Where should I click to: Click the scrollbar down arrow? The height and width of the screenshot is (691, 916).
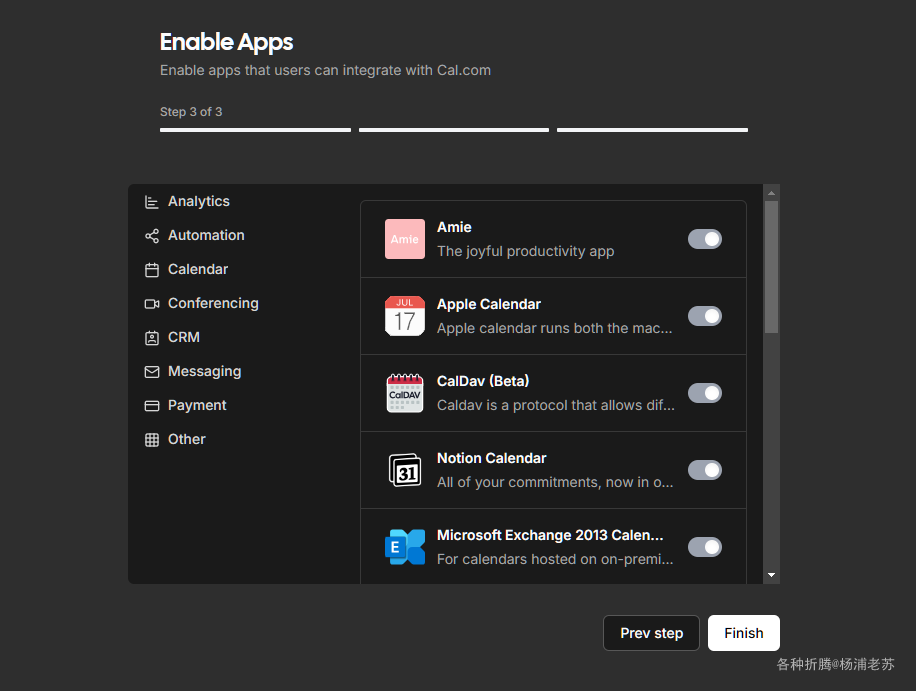coord(771,575)
